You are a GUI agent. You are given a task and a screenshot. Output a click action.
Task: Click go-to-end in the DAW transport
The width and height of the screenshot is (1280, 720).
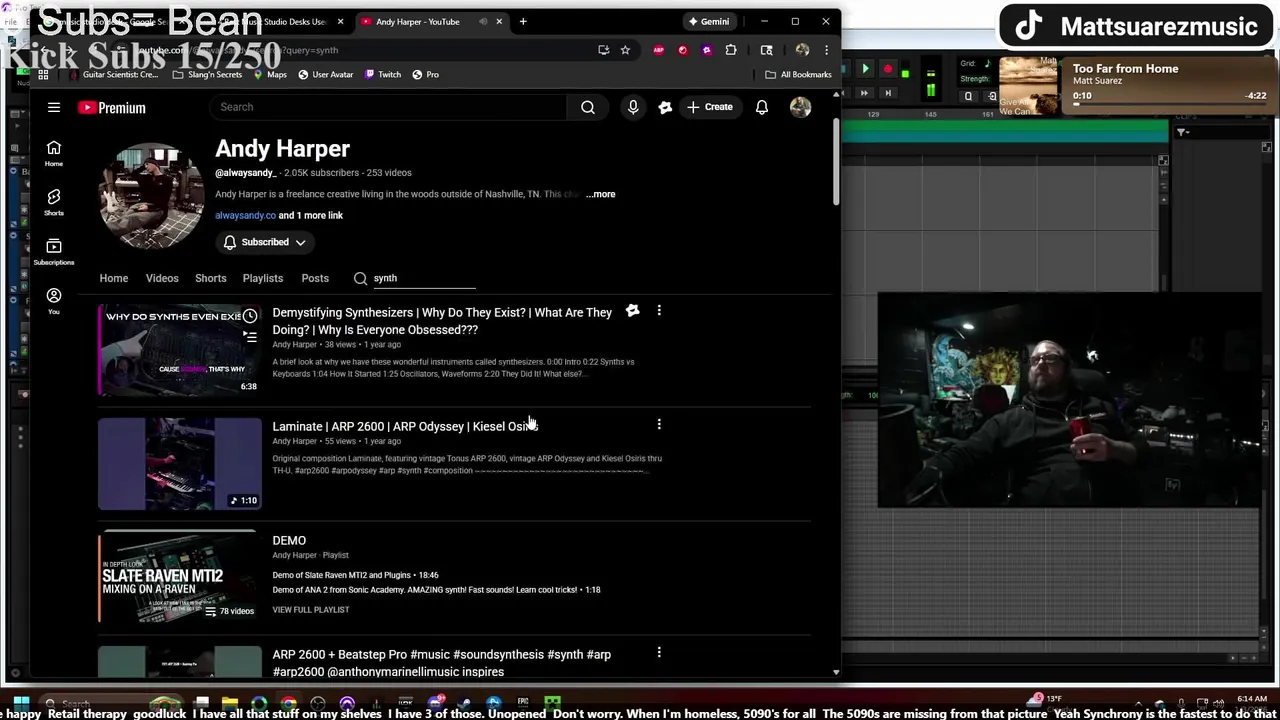tap(887, 92)
